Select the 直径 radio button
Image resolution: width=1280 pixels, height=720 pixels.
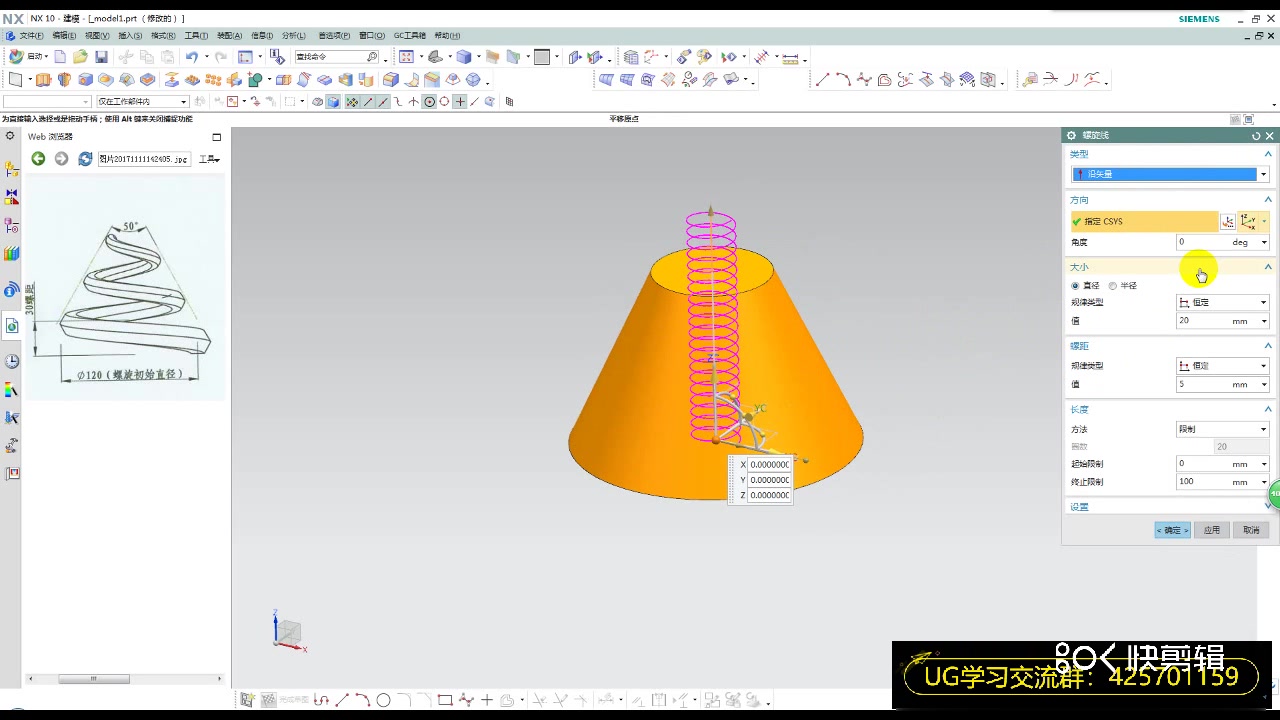[1075, 286]
